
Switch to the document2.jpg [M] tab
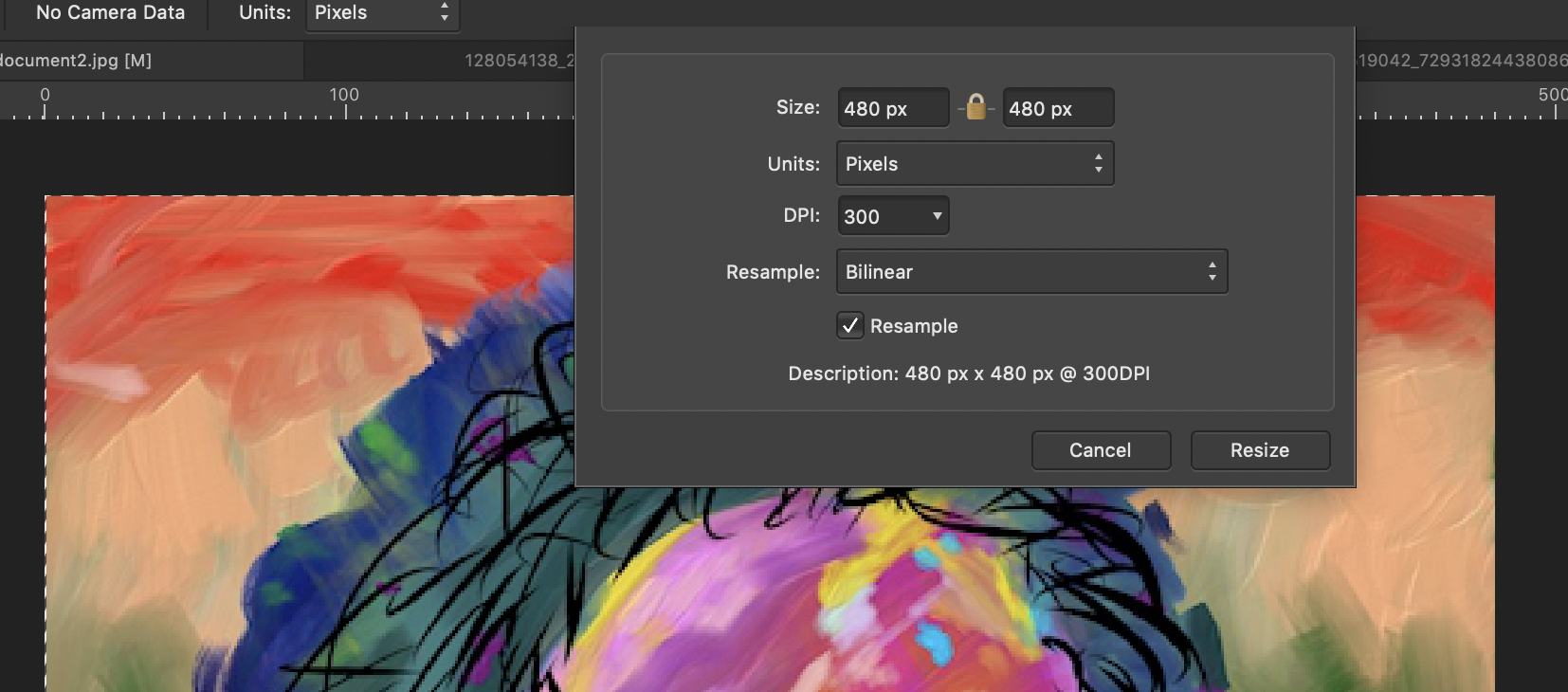click(x=152, y=61)
